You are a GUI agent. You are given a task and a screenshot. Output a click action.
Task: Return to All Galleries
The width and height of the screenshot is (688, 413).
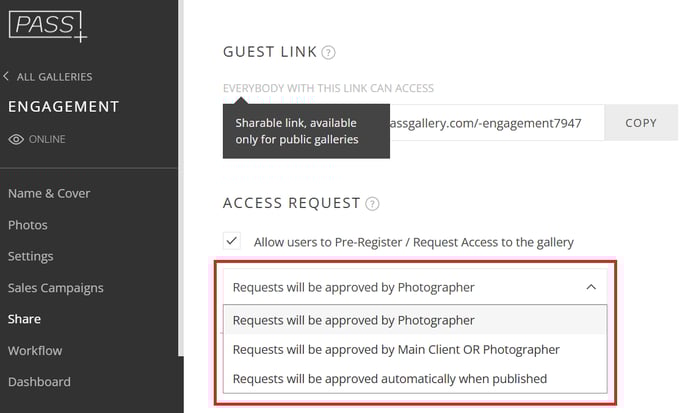[x=54, y=77]
